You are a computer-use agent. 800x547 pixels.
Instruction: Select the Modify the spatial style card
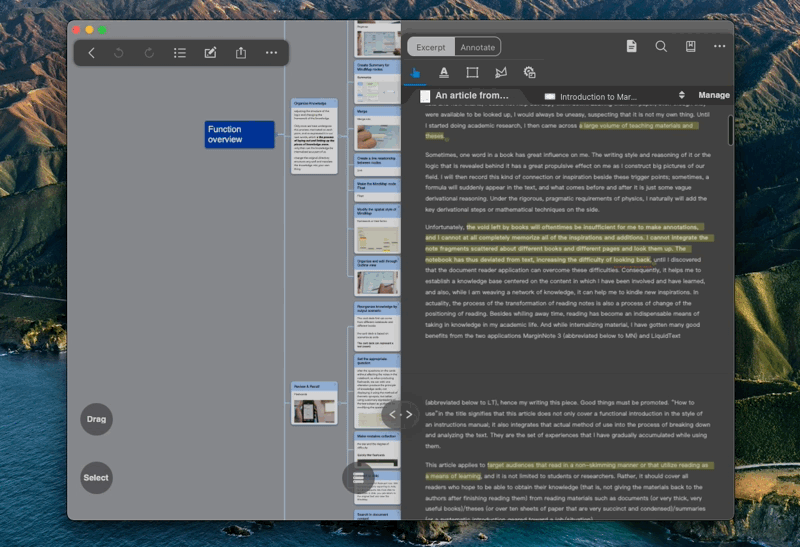point(378,229)
